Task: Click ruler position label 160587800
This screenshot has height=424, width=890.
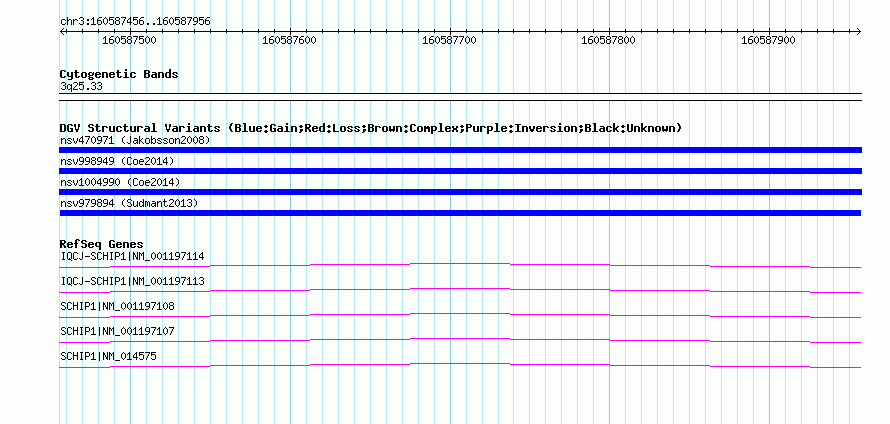Action: click(x=609, y=40)
